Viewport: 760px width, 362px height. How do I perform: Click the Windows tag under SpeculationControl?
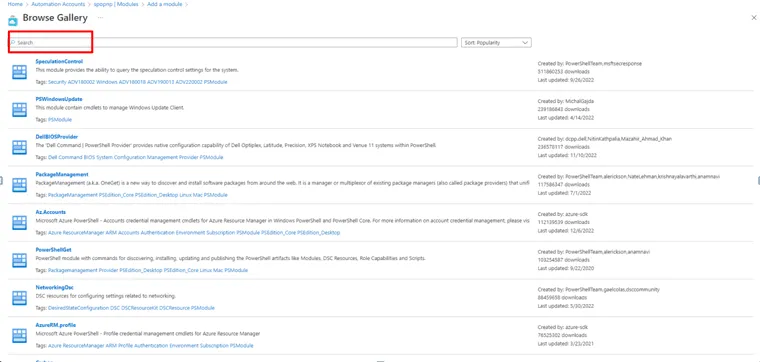pyautogui.click(x=107, y=82)
